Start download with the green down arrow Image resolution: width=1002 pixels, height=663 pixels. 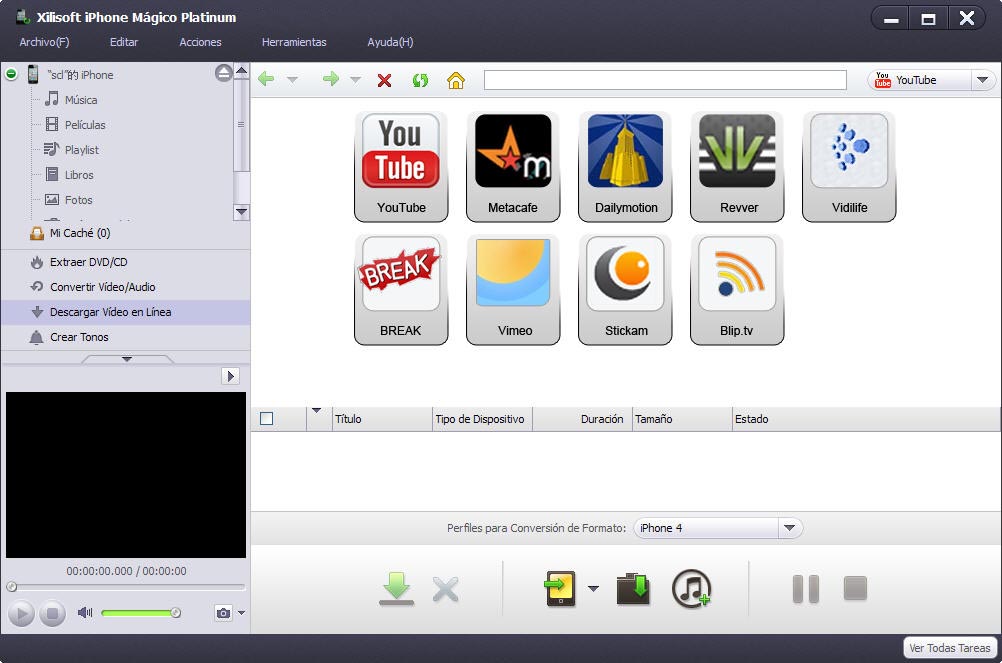pos(396,588)
